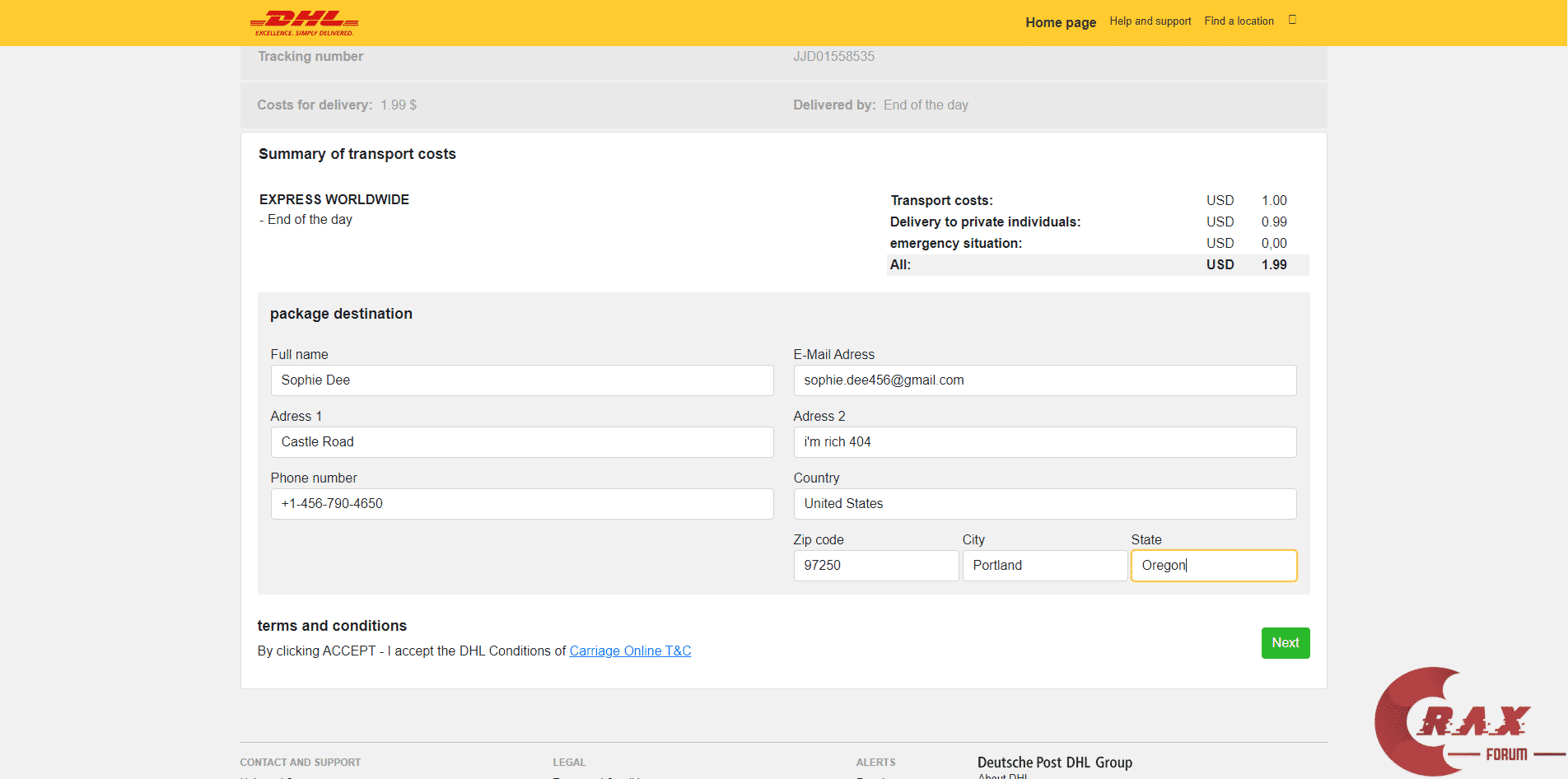Click the 'Summary of transport costs' heading
Image resolution: width=1568 pixels, height=779 pixels.
point(357,154)
